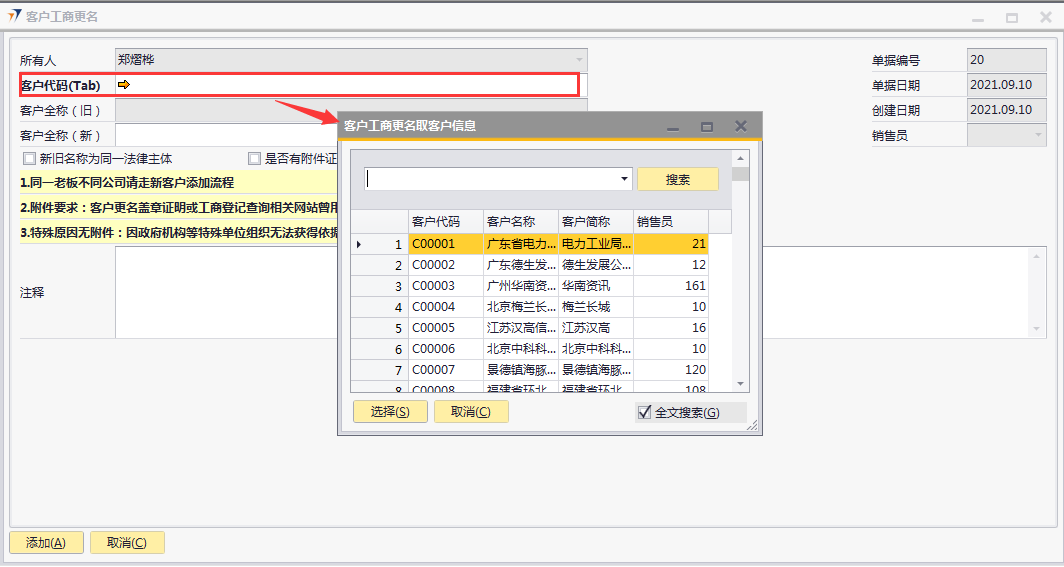Click the 选择(S) button
Viewport: 1064px width, 567px height.
click(390, 412)
